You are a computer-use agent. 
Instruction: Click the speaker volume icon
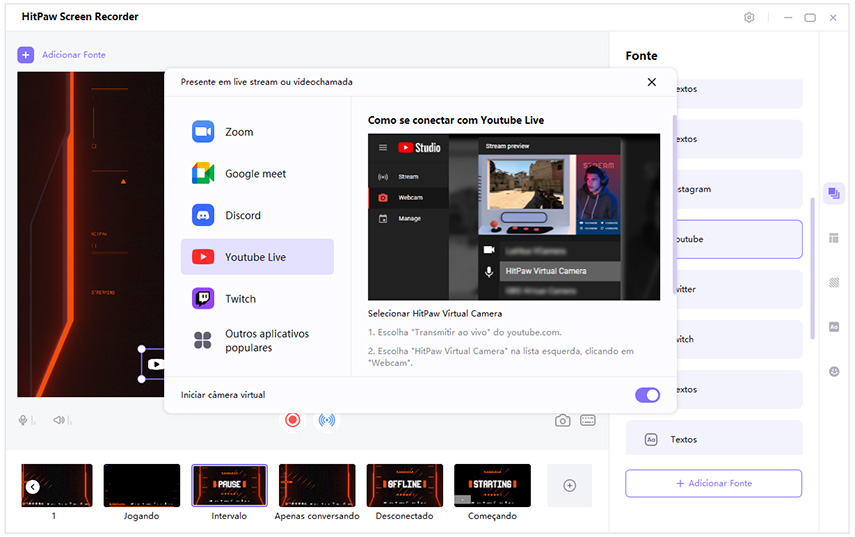pyautogui.click(x=59, y=420)
